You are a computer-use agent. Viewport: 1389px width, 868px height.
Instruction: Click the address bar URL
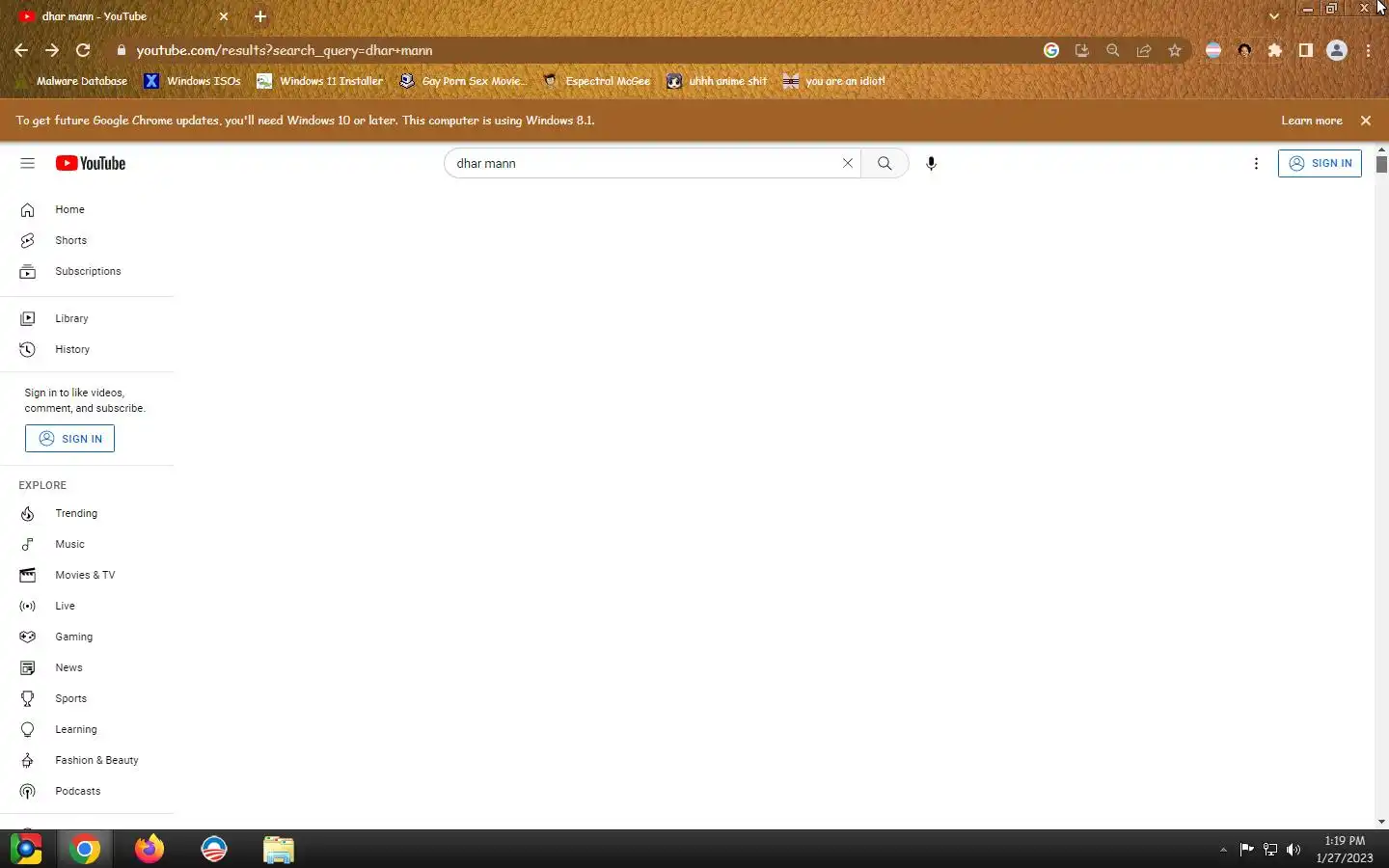click(x=284, y=50)
